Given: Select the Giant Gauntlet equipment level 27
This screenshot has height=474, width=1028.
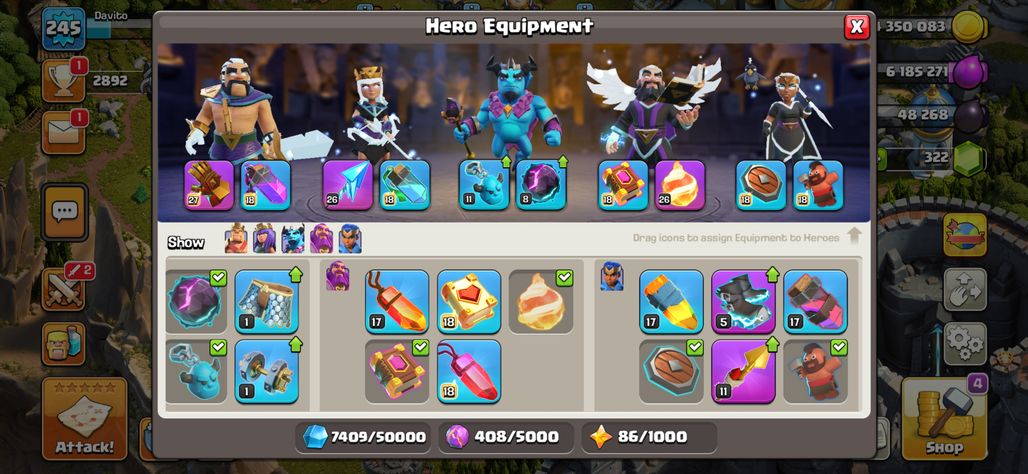Looking at the screenshot, I should tap(209, 185).
